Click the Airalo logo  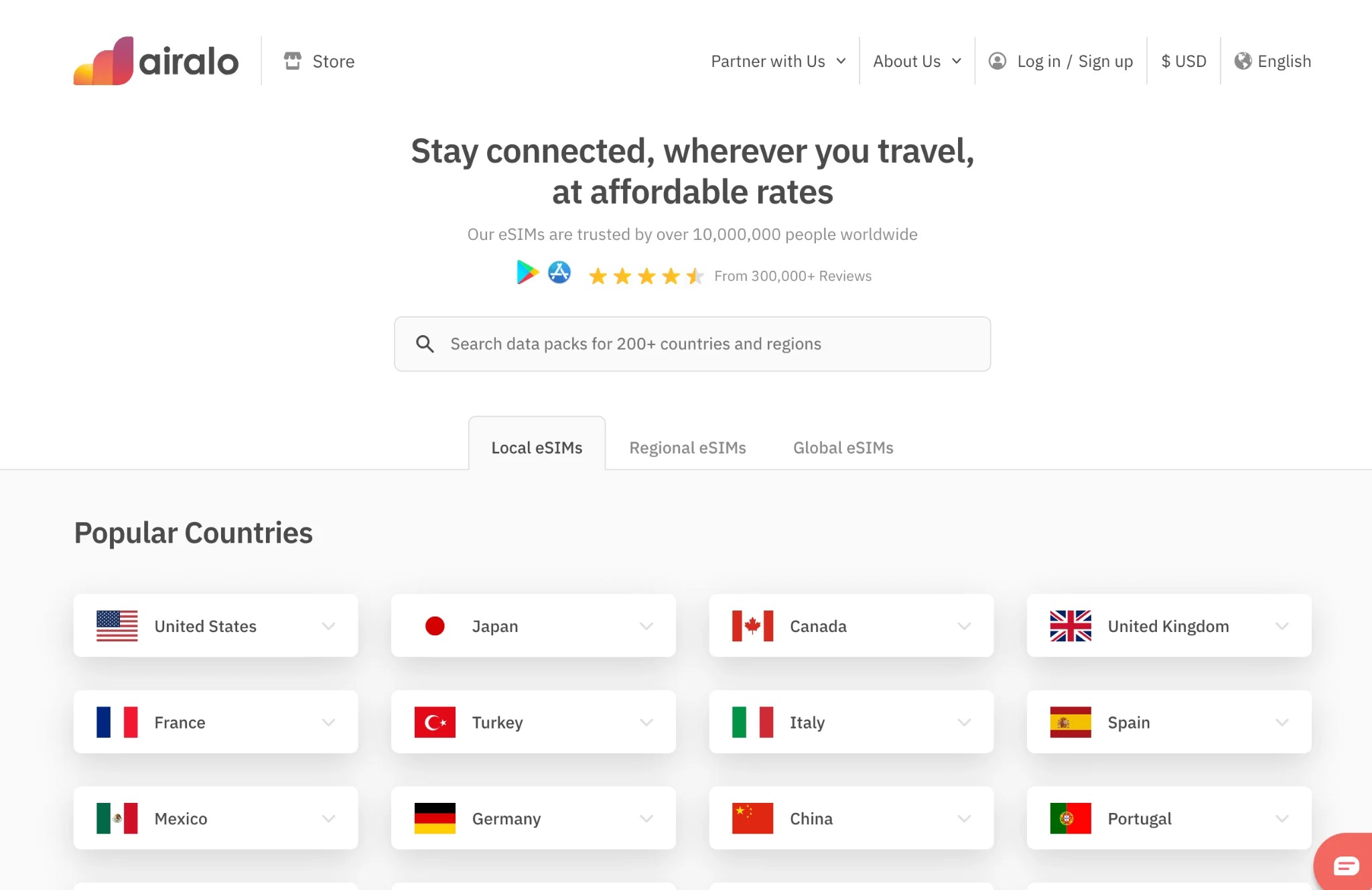coord(155,61)
